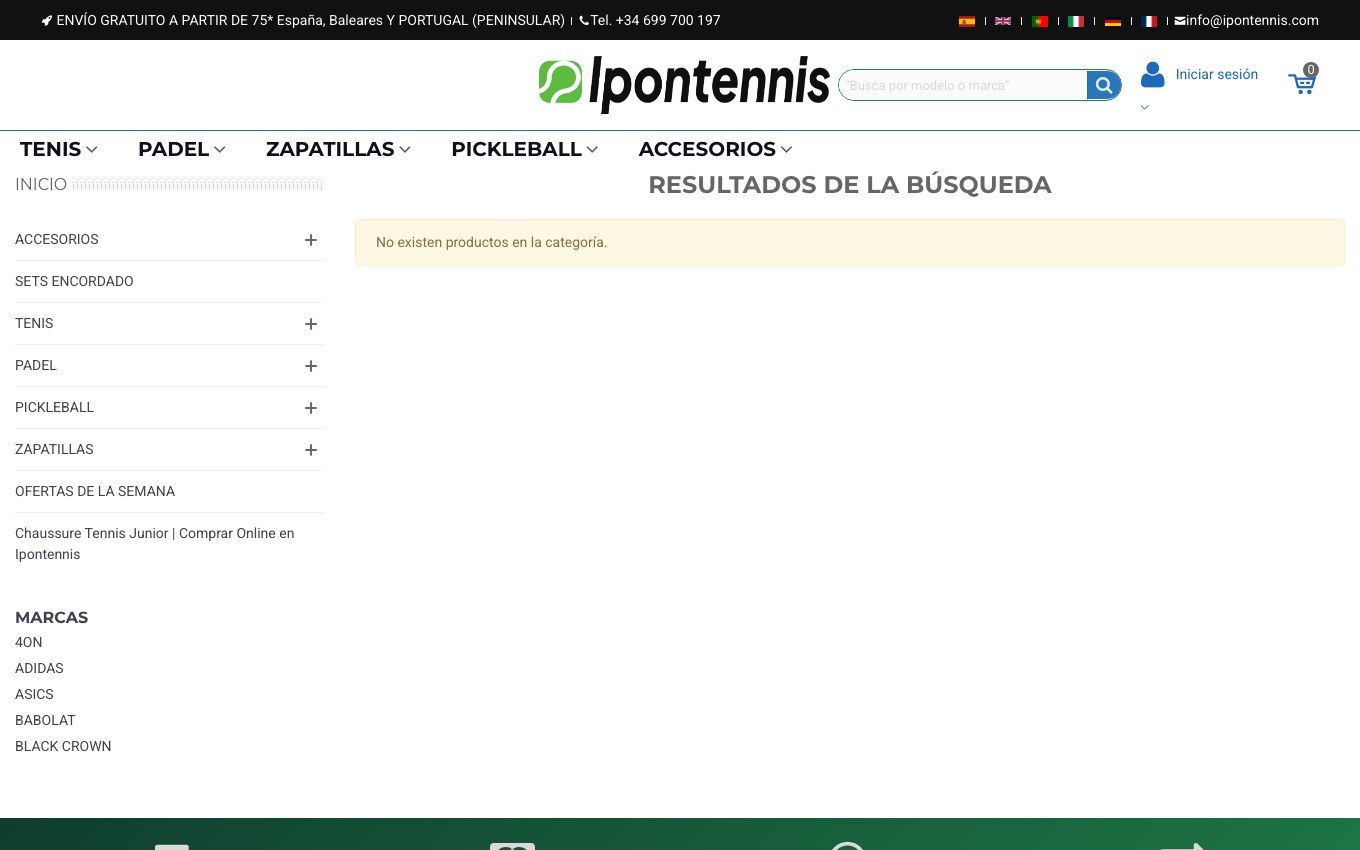Click the free shipping notice text
Screen dimensions: 1360x850
(x=303, y=20)
